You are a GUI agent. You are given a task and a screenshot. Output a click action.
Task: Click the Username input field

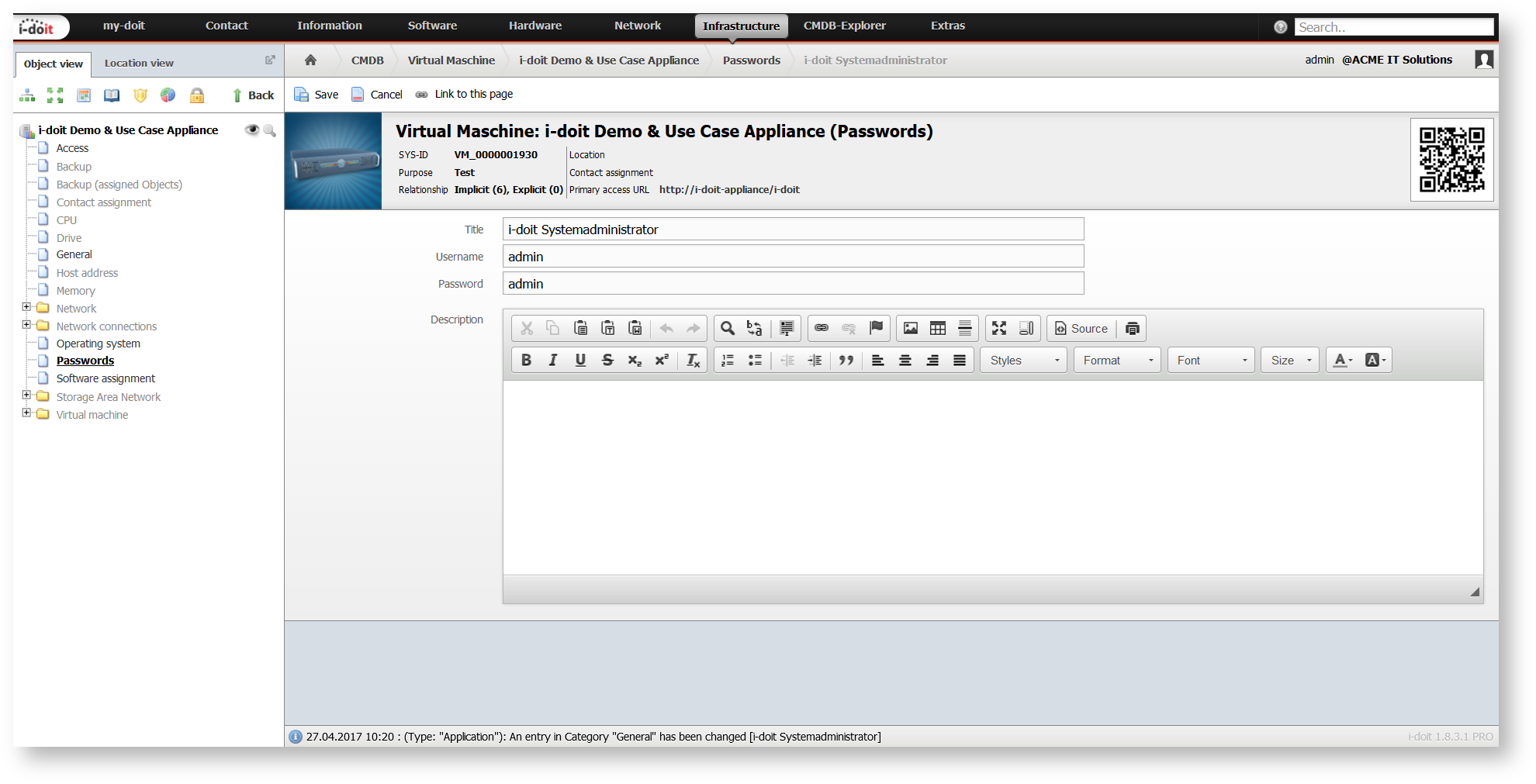click(x=793, y=257)
